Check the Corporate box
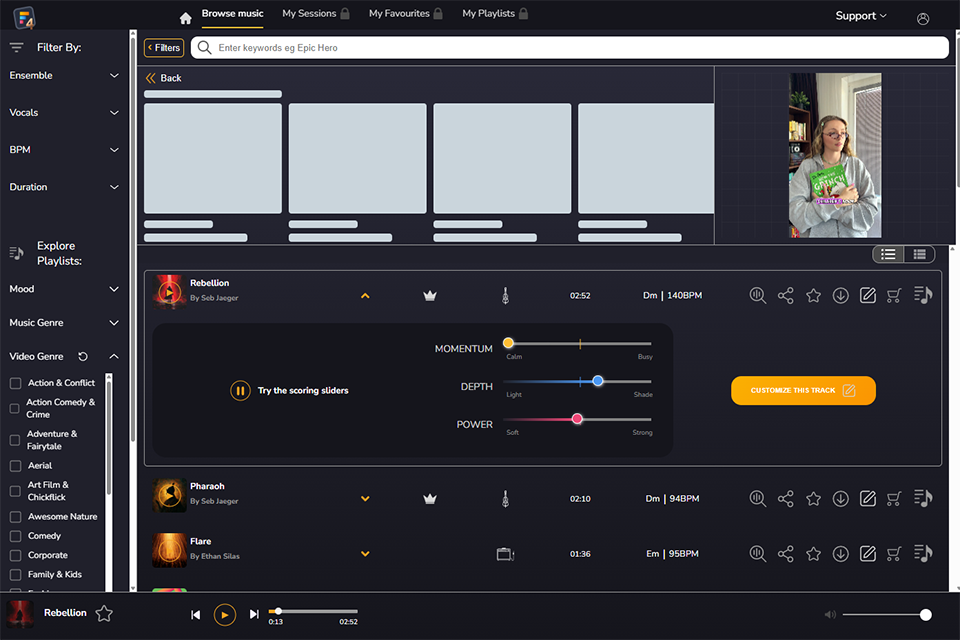Image resolution: width=960 pixels, height=640 pixels. point(15,555)
